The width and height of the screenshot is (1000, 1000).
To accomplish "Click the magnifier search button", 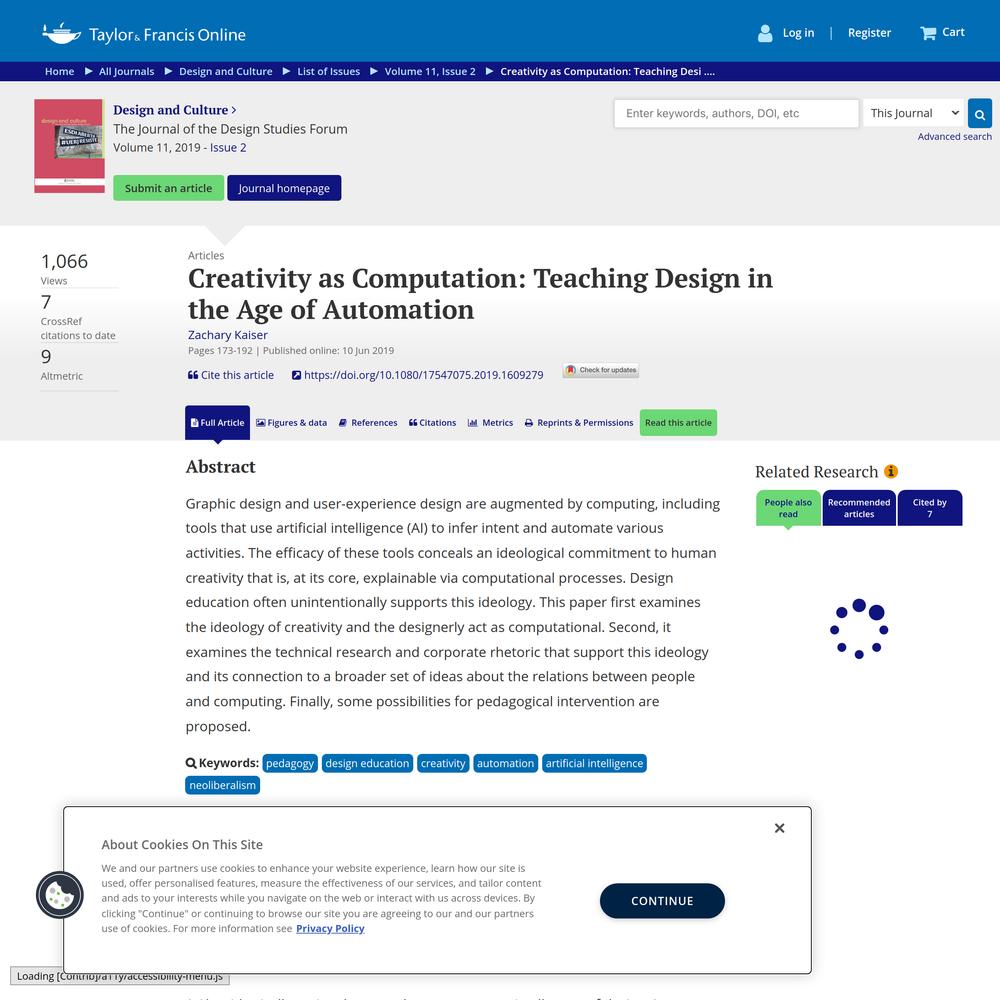I will pyautogui.click(x=980, y=113).
